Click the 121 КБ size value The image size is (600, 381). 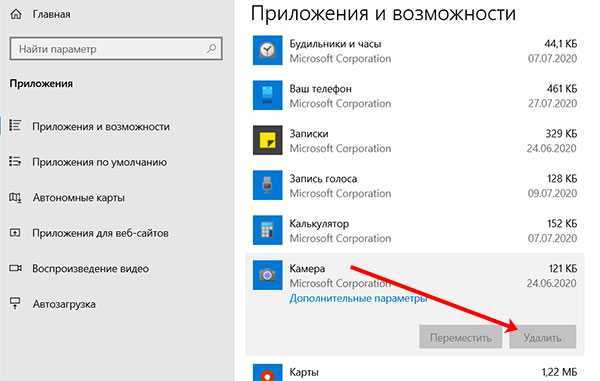click(x=563, y=269)
